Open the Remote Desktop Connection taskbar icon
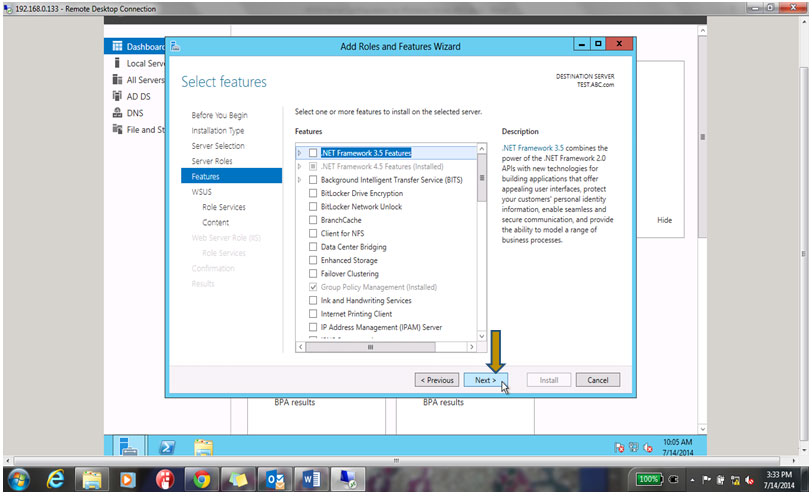 [x=347, y=480]
